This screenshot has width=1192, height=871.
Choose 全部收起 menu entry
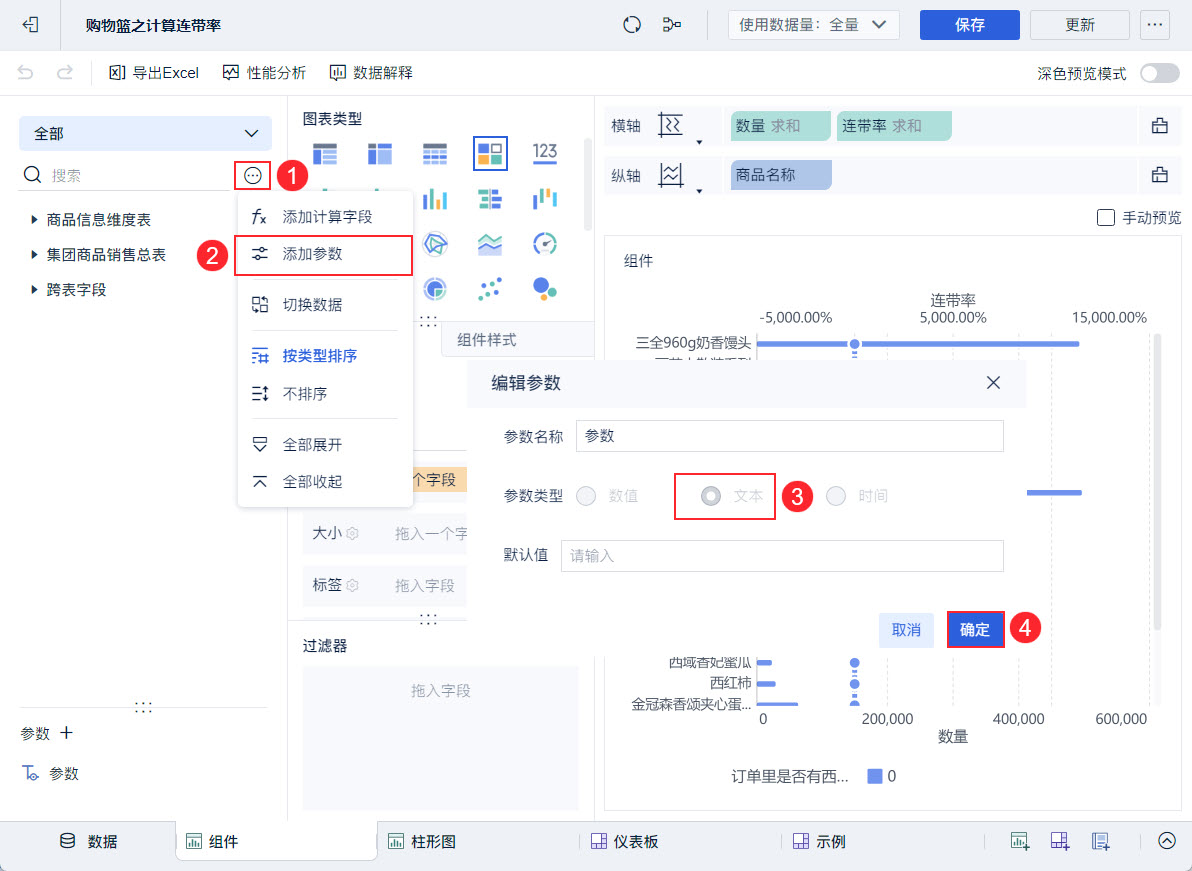[325, 482]
